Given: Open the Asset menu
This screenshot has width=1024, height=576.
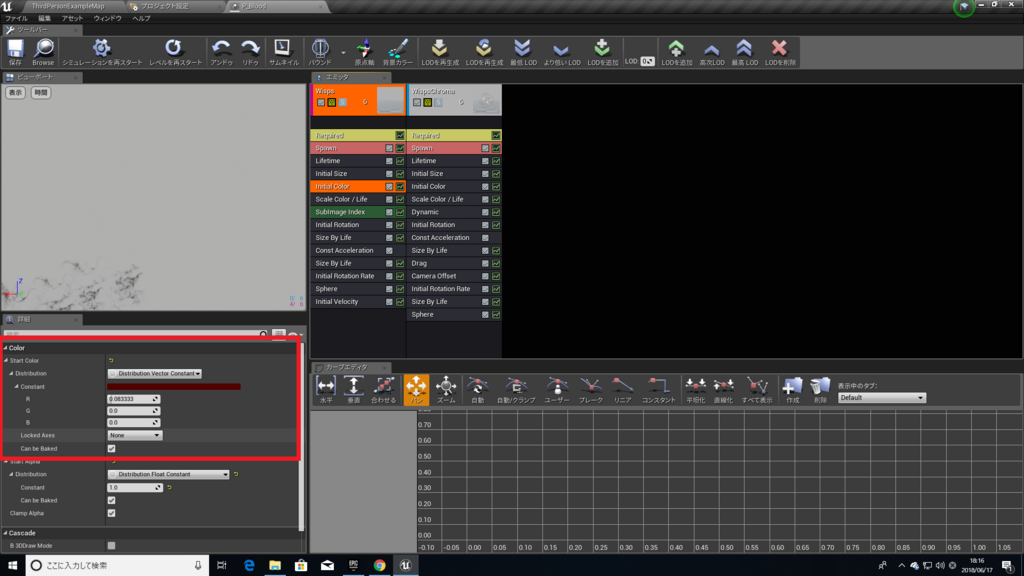Looking at the screenshot, I should 72,18.
